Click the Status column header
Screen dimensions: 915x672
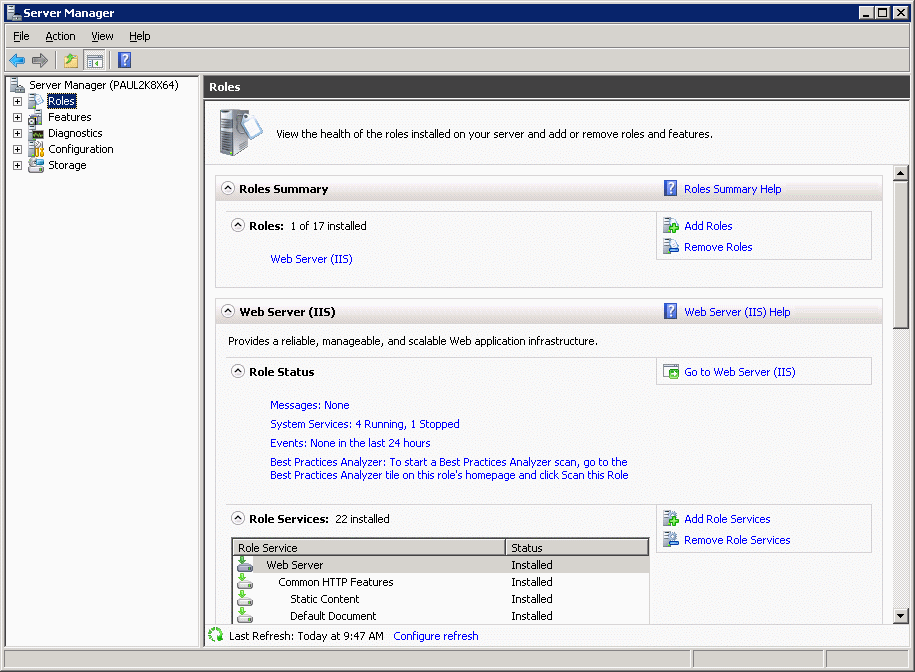click(x=577, y=548)
